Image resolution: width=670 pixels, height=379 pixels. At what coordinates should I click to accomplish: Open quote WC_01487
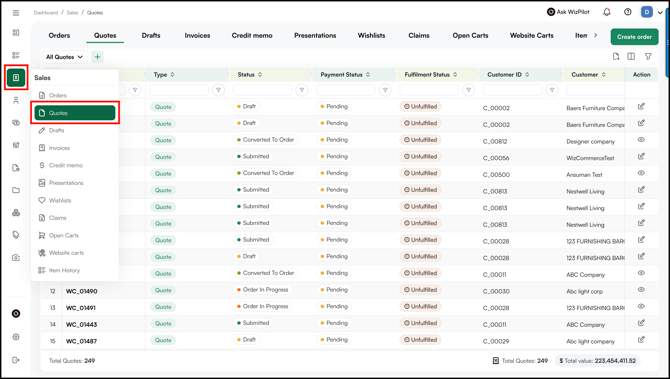pyautogui.click(x=82, y=341)
